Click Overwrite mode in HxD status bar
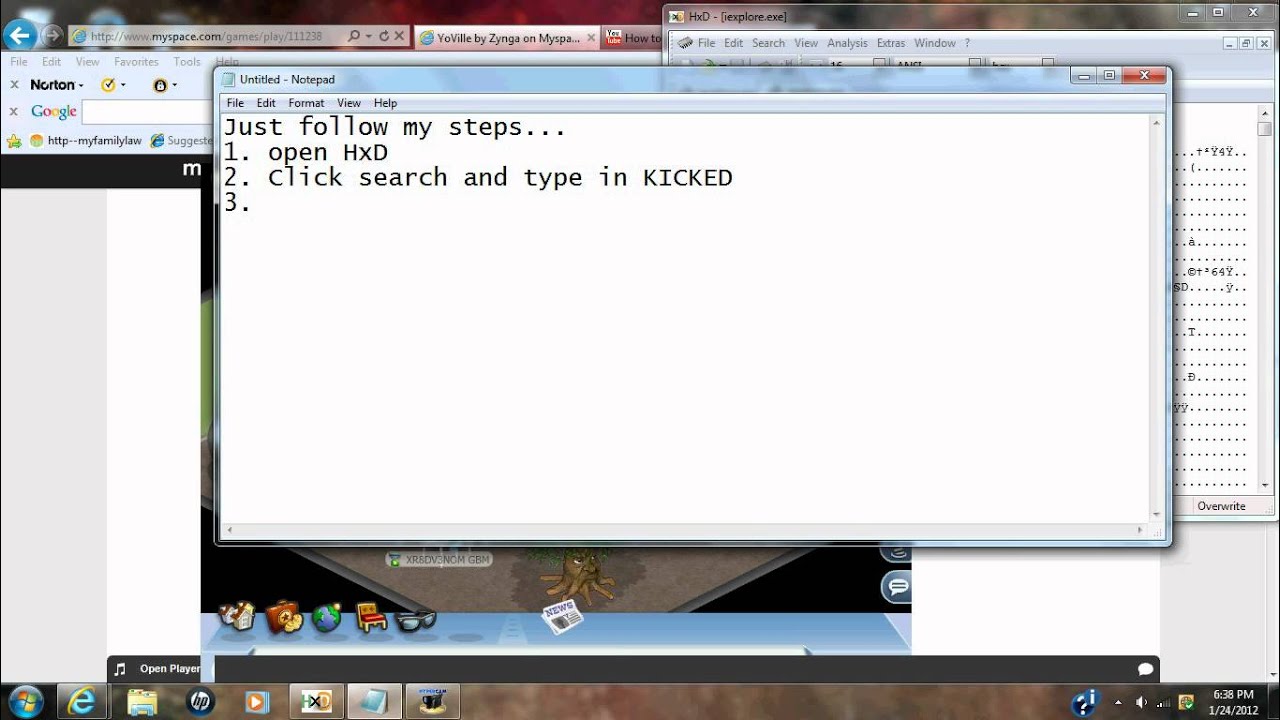Viewport: 1280px width, 720px height. (1221, 506)
